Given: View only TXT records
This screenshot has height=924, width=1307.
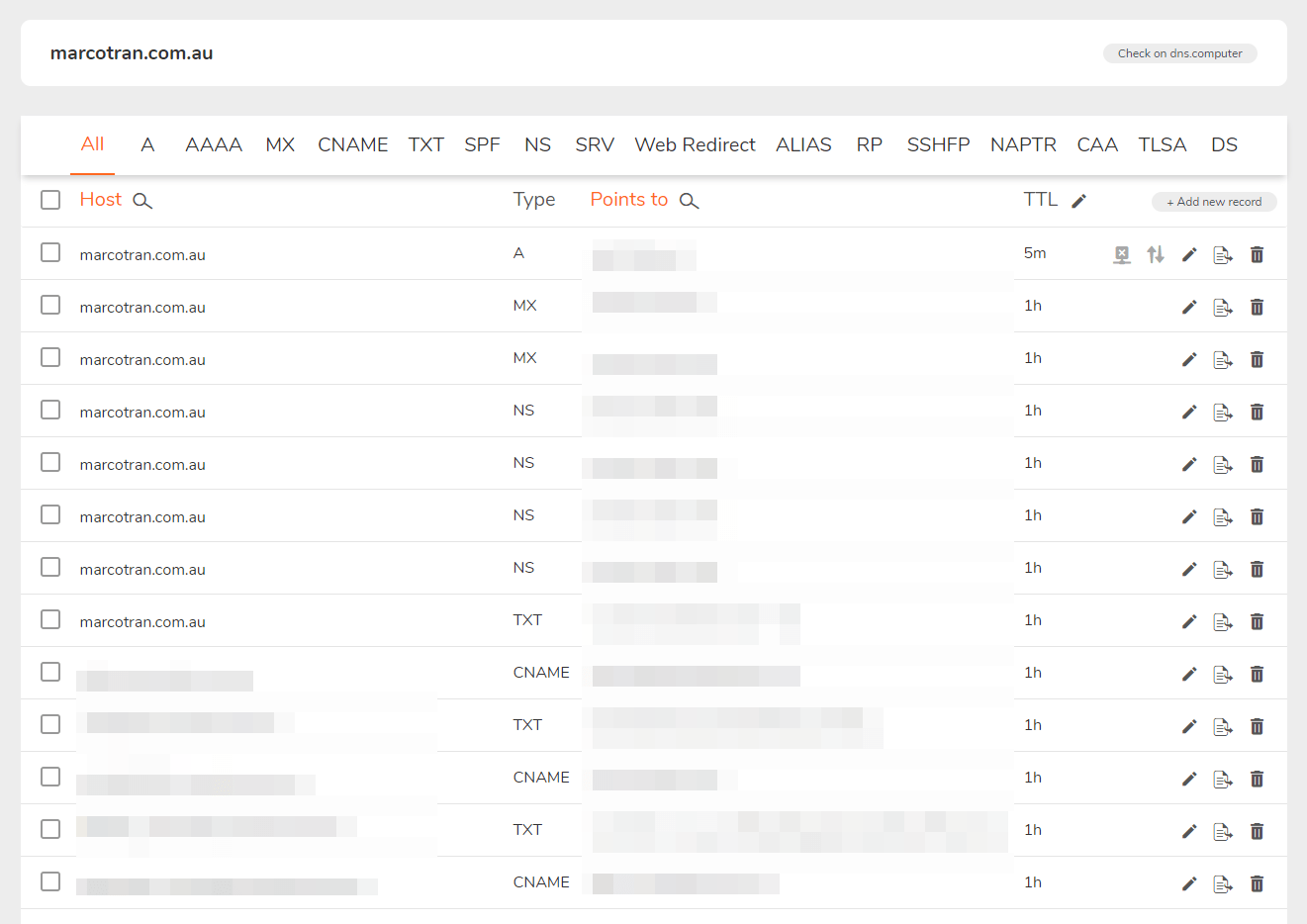Looking at the screenshot, I should (425, 144).
